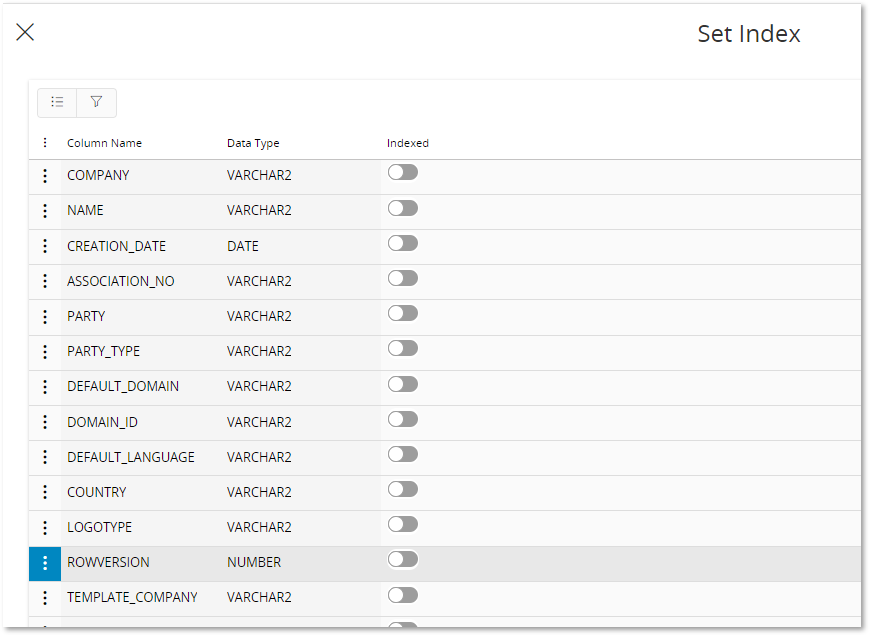Open header row kebab menu
The image size is (870, 636).
45,143
